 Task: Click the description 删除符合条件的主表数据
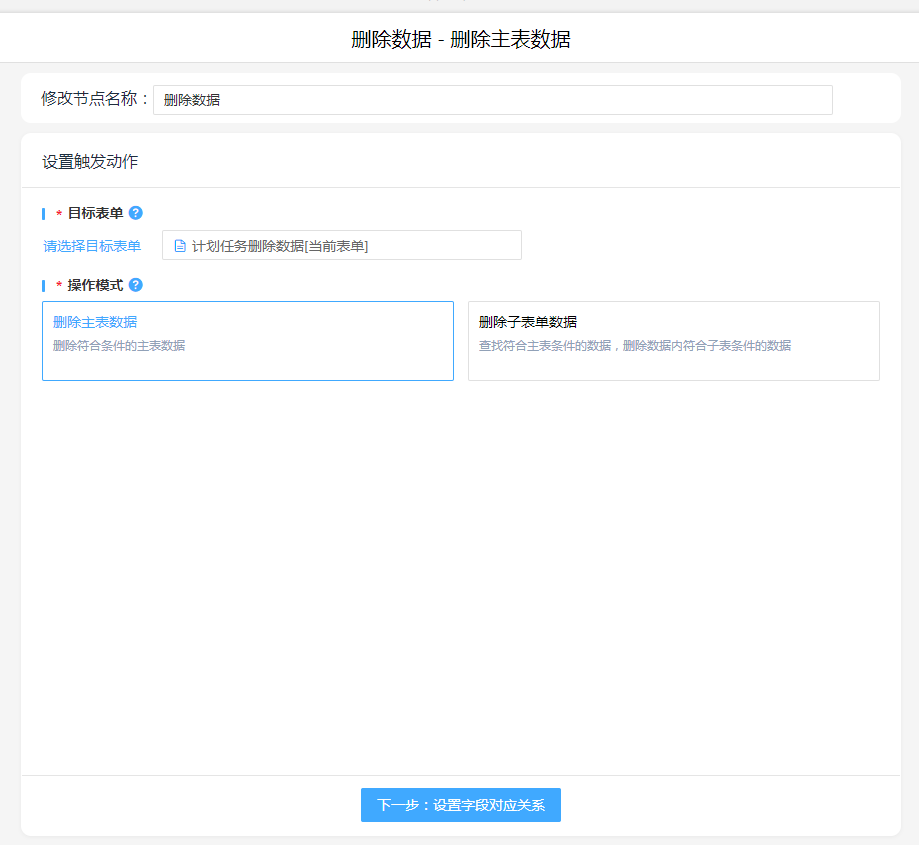(x=119, y=346)
